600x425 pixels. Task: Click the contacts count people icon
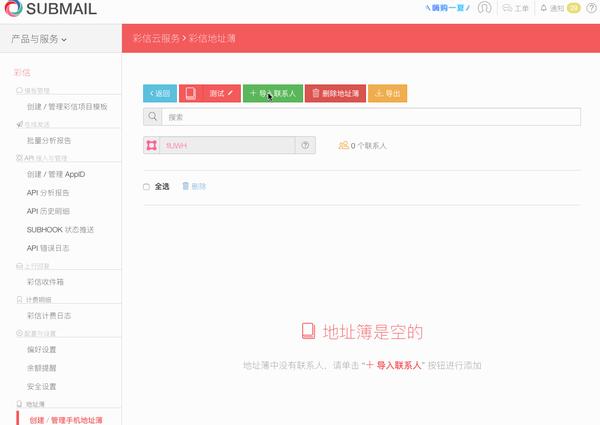click(x=343, y=145)
